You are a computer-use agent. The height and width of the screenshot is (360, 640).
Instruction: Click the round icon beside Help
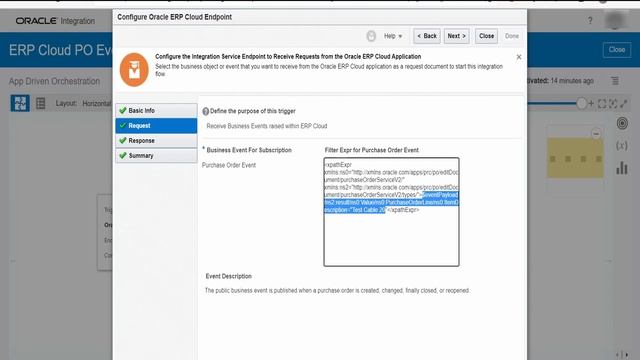371,36
